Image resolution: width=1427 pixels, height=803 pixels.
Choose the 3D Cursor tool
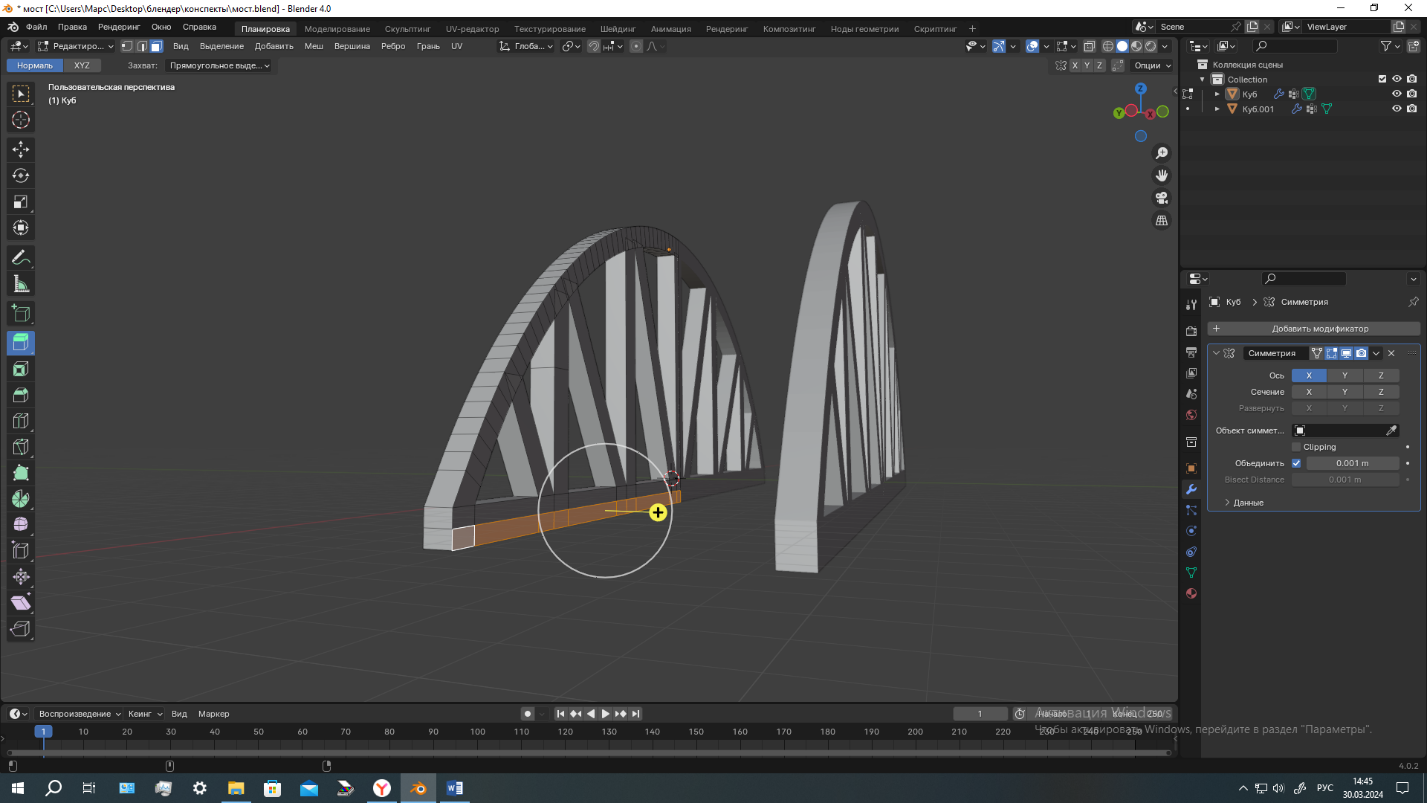20,120
